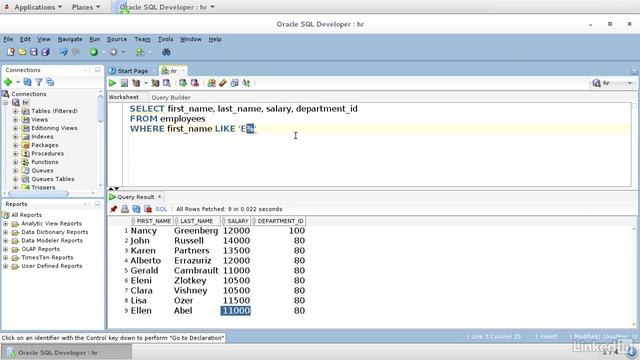
Task: Open the File menu
Action: tap(8, 39)
